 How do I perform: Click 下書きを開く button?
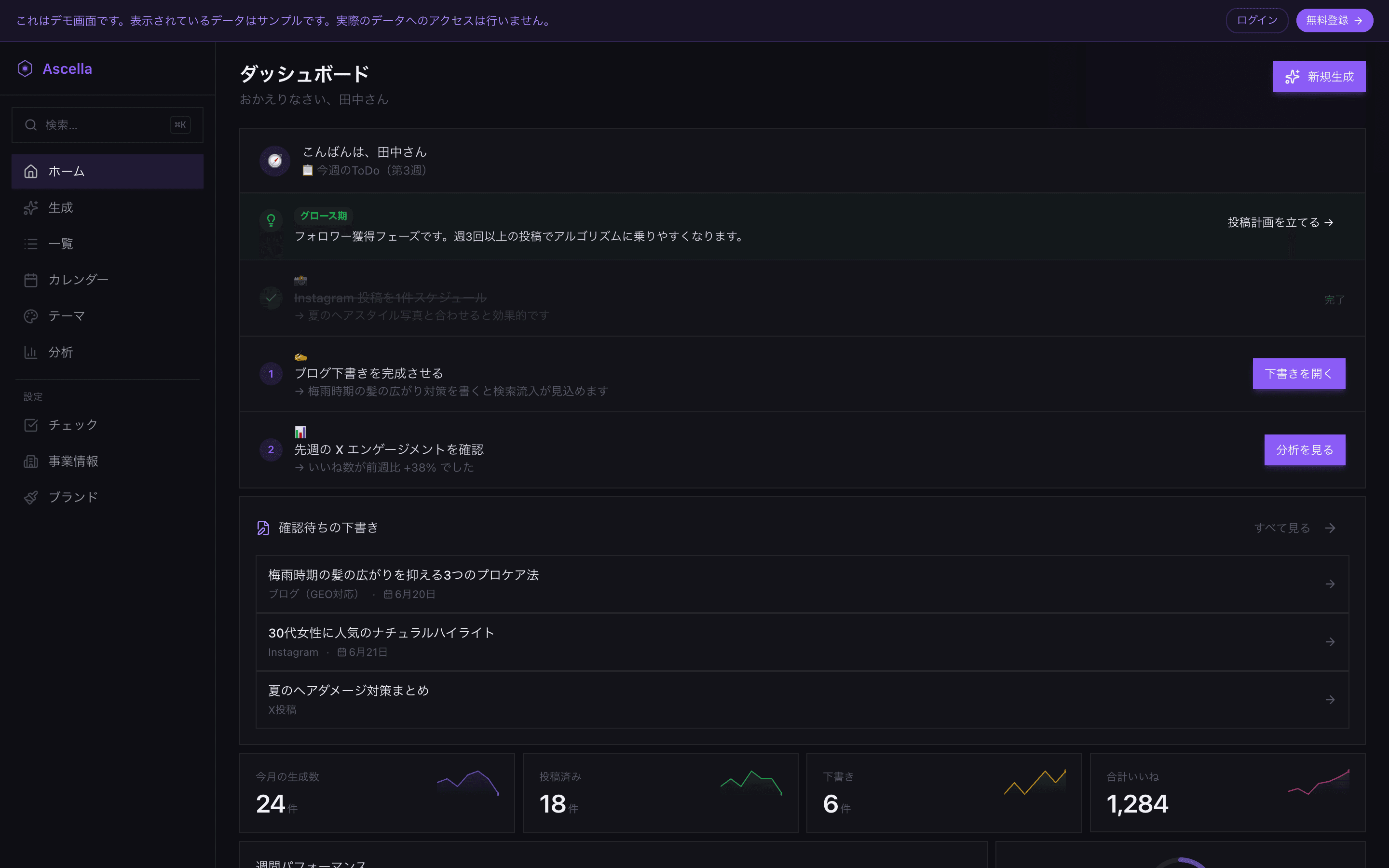tap(1298, 374)
